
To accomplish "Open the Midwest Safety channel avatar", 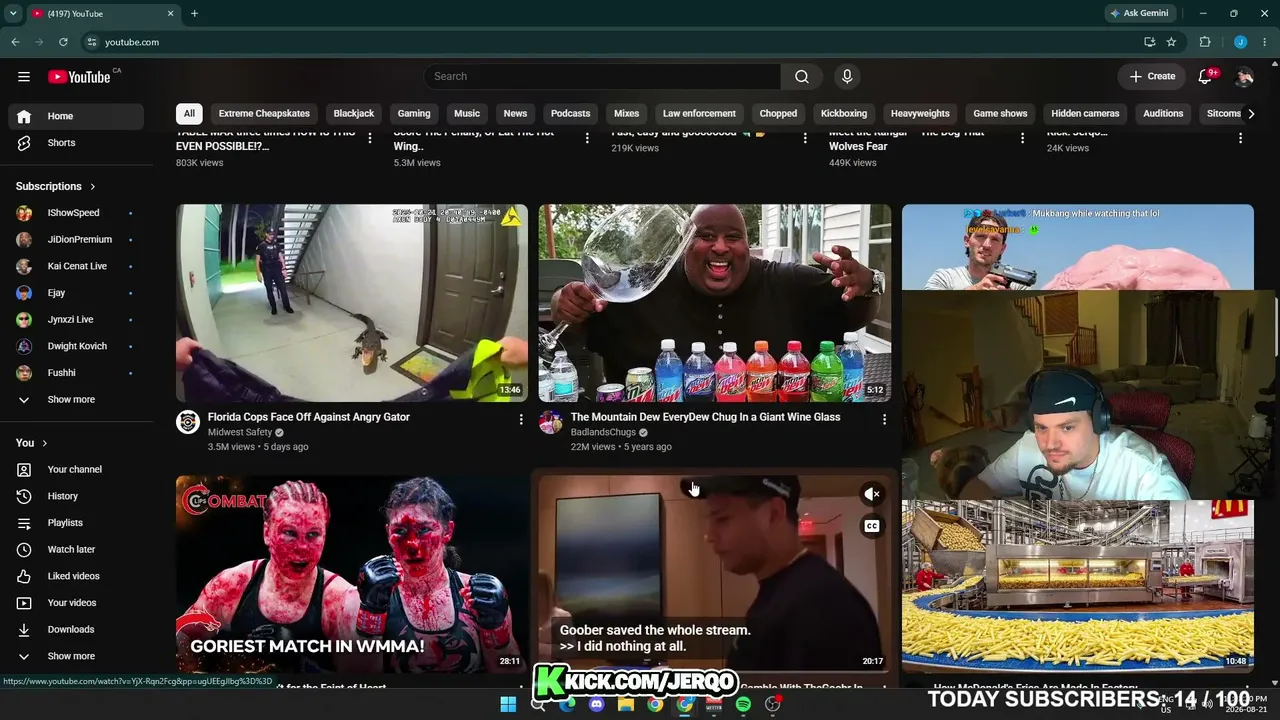I will (188, 422).
